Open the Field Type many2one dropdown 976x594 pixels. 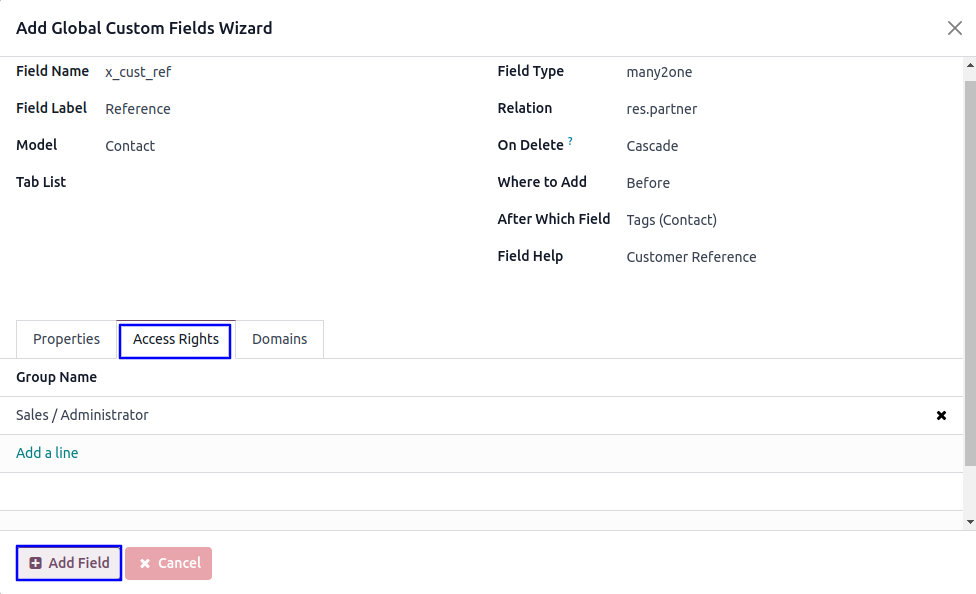click(659, 72)
